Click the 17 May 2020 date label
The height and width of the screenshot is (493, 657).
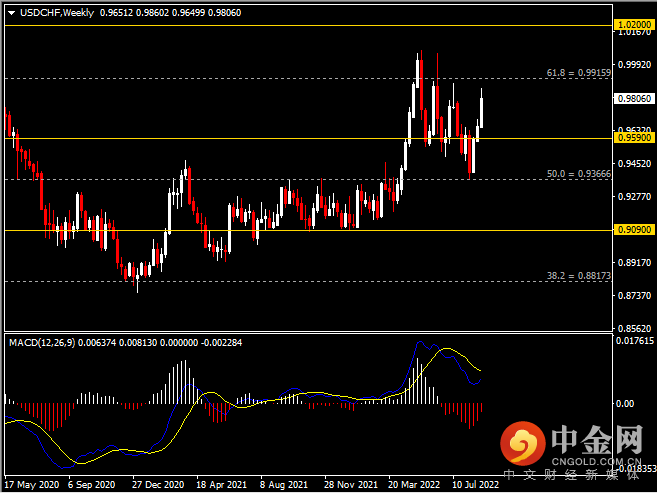[32, 485]
